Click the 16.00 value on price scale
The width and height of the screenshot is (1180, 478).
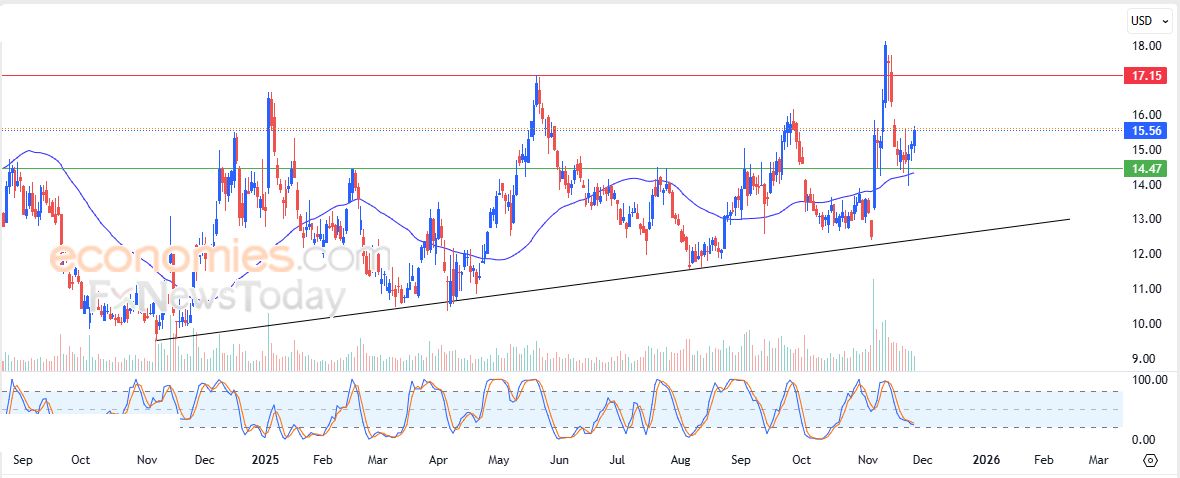[1145, 115]
